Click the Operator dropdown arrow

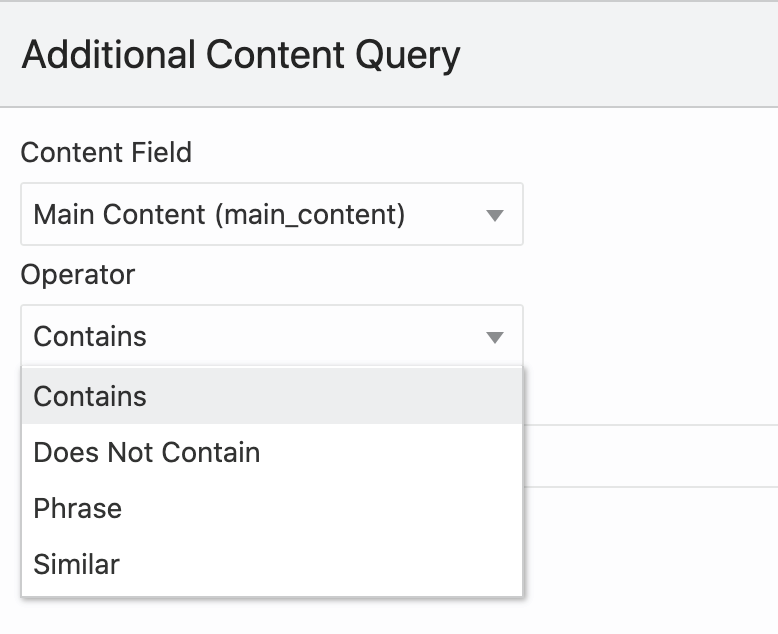494,337
